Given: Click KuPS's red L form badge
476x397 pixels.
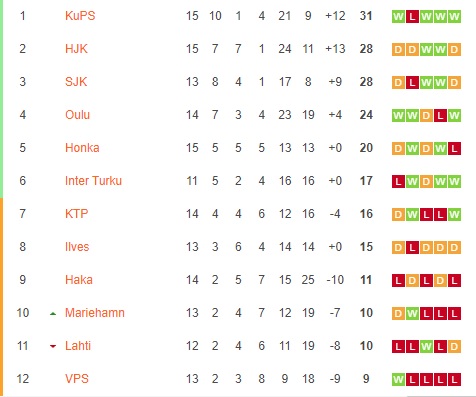Looking at the screenshot, I should (412, 16).
